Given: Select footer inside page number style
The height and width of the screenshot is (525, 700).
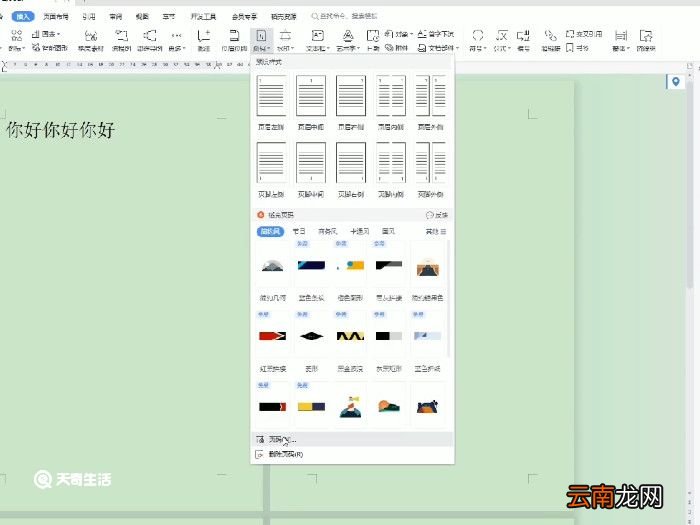Looking at the screenshot, I should tap(391, 170).
